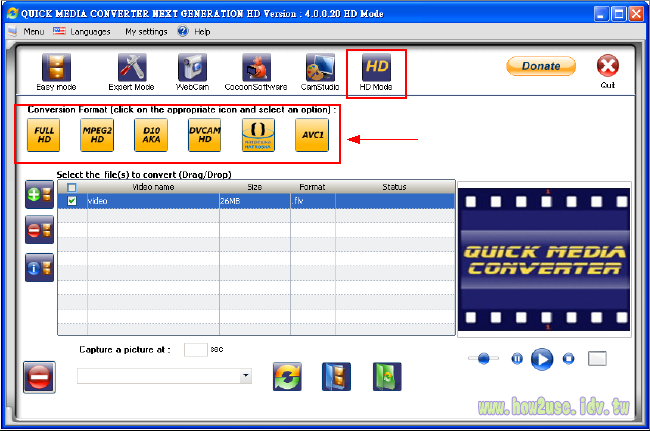
Task: Launch the WebCam tool
Action: click(x=192, y=70)
